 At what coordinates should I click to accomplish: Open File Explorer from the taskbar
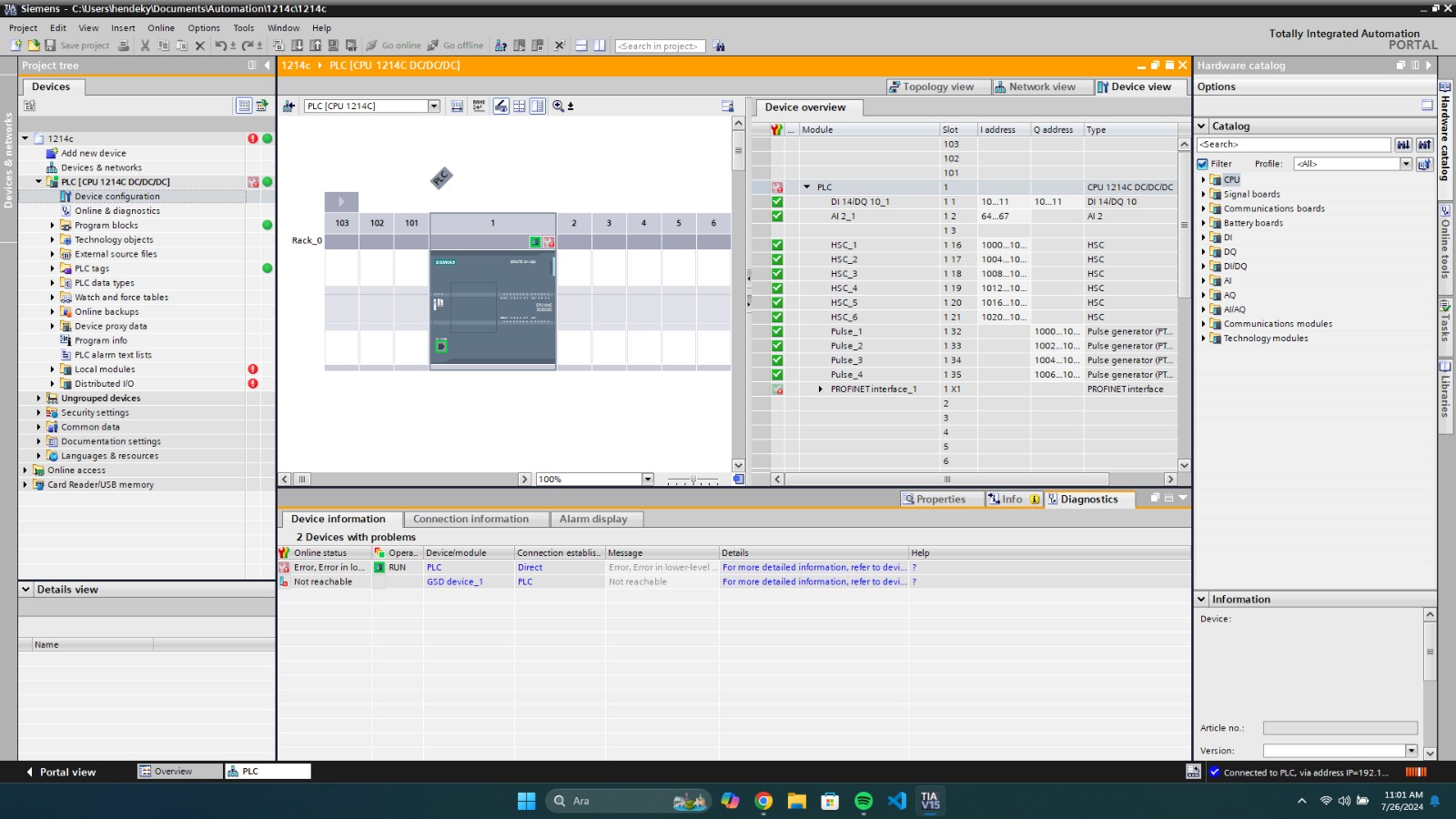click(797, 801)
